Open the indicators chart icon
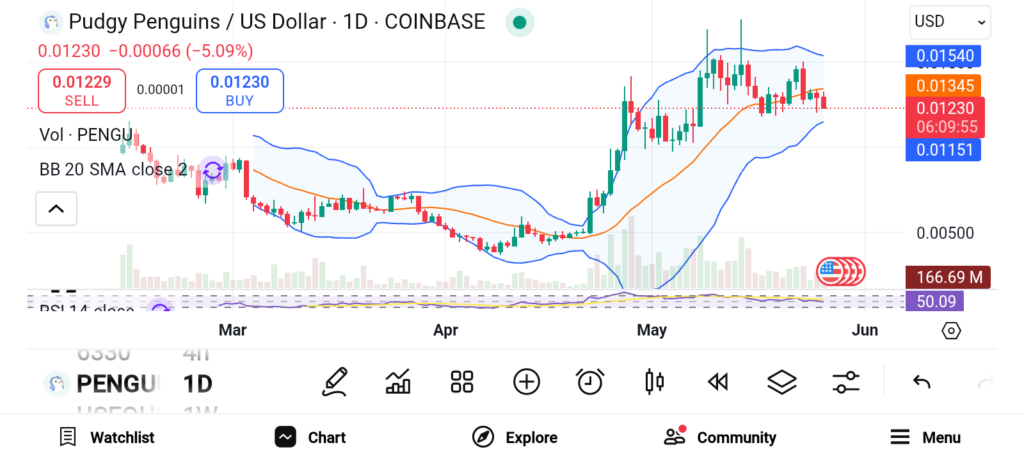1024x461 pixels. tap(398, 382)
